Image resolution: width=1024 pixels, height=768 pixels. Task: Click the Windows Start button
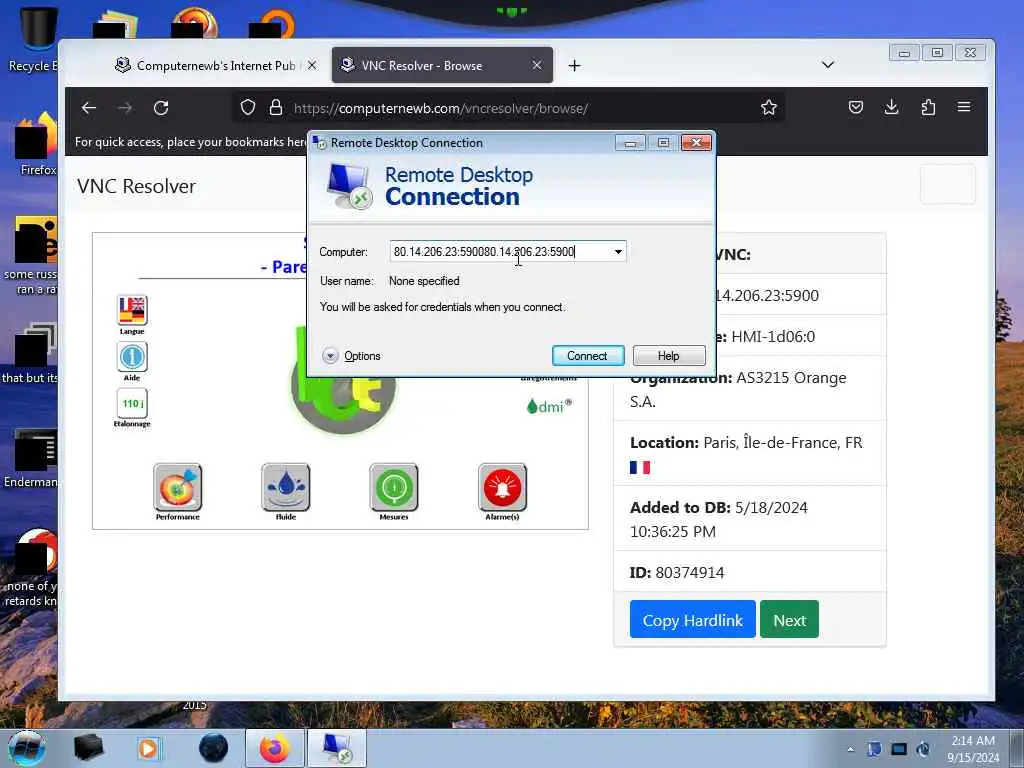pos(27,748)
